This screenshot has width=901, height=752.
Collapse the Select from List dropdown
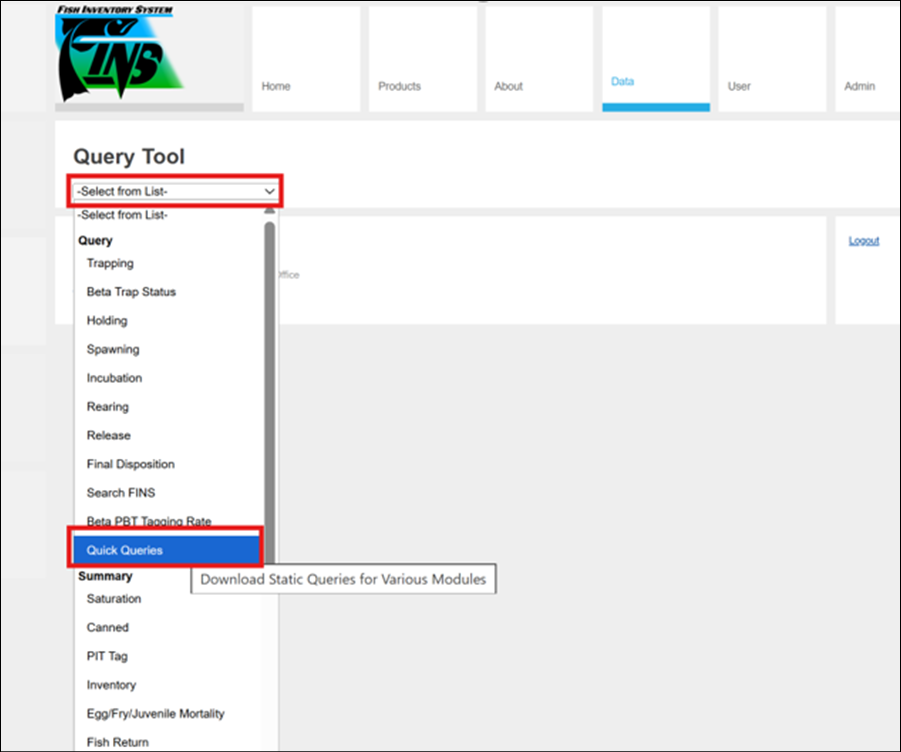[176, 191]
